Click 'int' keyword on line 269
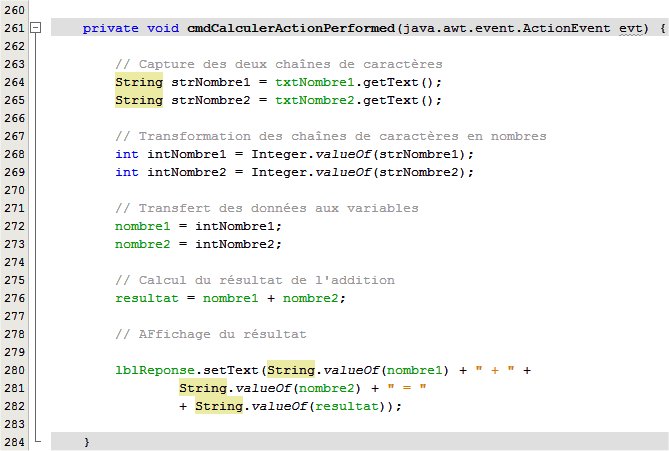 pyautogui.click(x=127, y=172)
